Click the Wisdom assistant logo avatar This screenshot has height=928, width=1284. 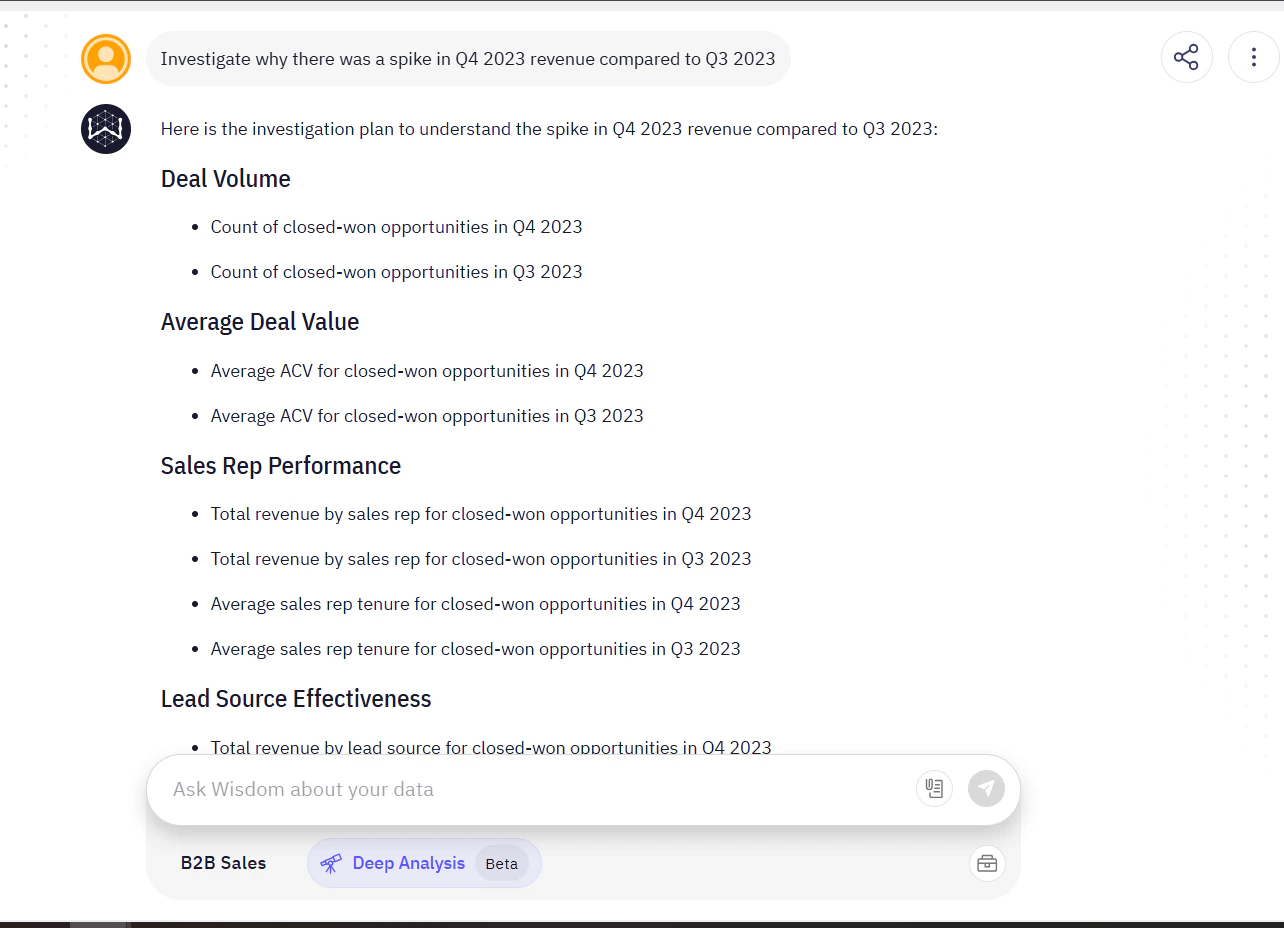106,129
